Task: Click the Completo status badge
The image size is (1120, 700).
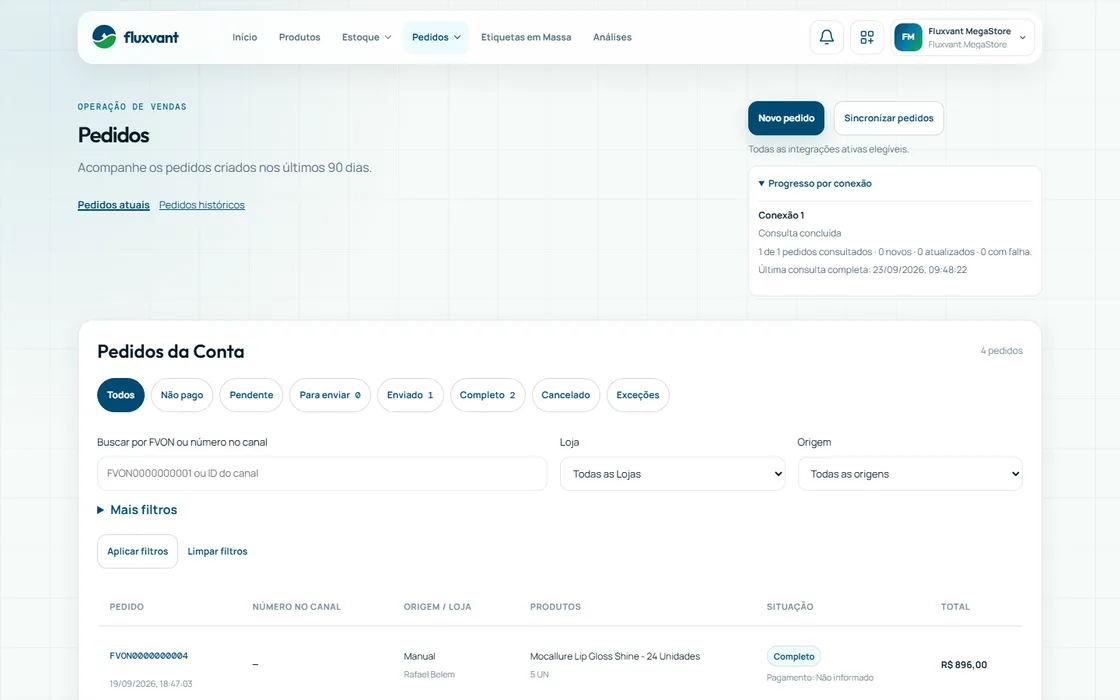Action: click(794, 656)
